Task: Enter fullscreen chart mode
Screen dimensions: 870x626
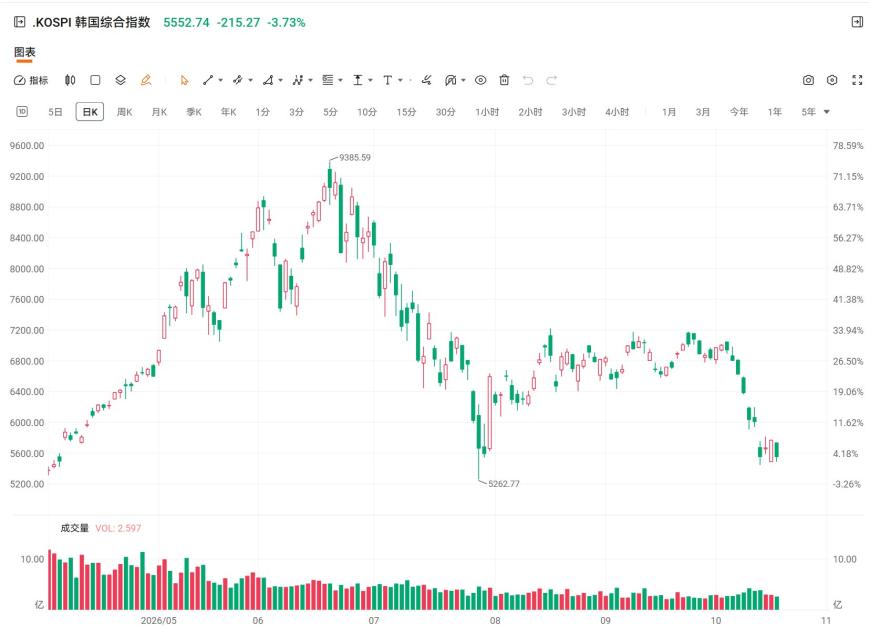Action: [857, 80]
